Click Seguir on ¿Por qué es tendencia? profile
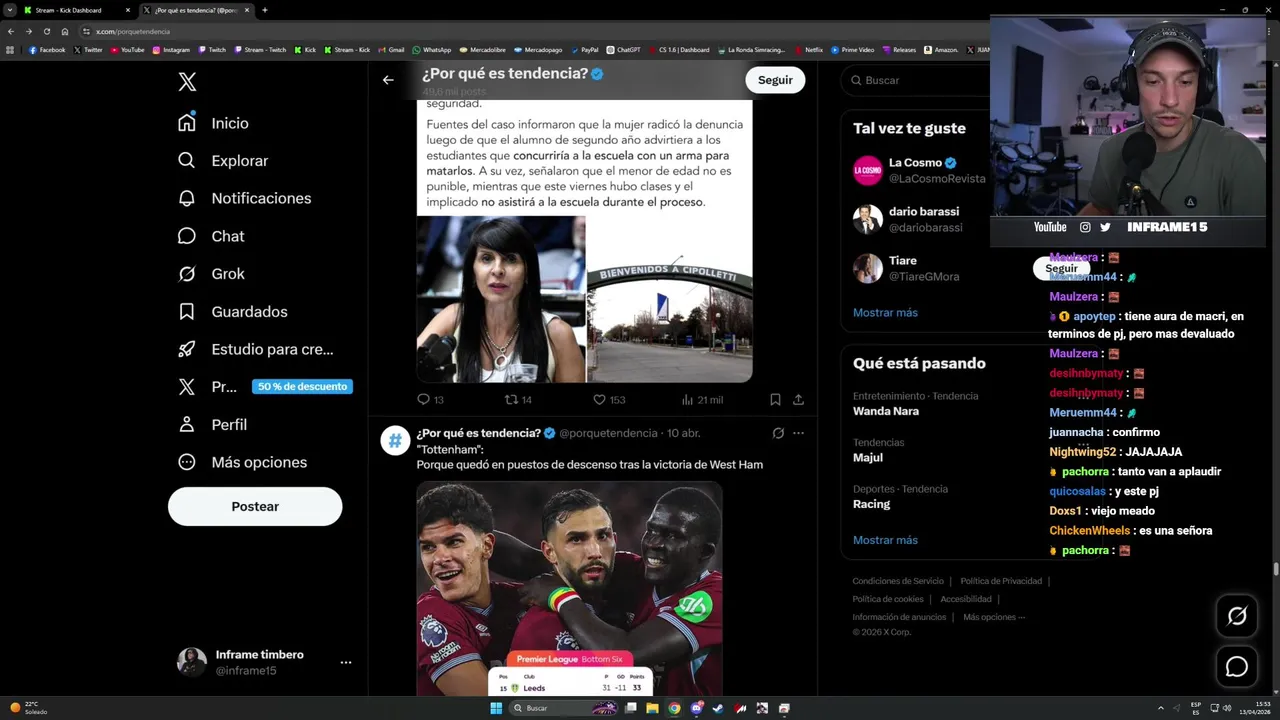 [775, 80]
